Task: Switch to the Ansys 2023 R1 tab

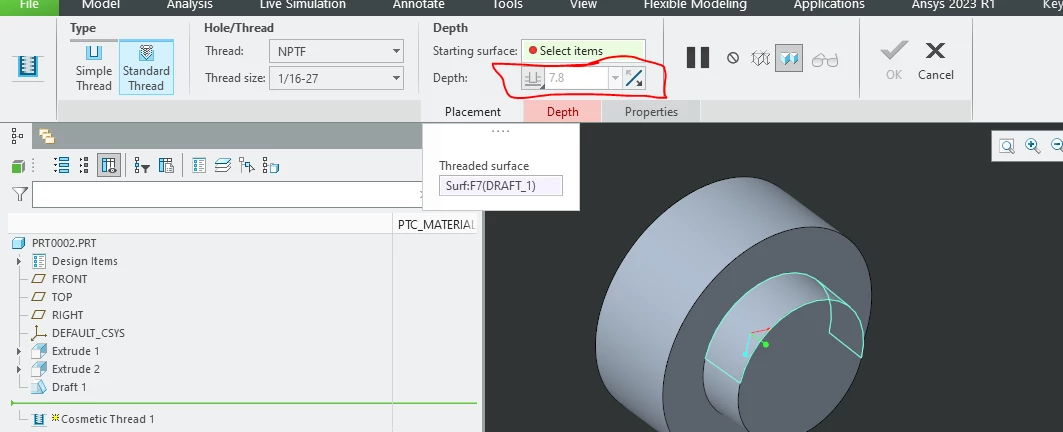Action: click(953, 5)
